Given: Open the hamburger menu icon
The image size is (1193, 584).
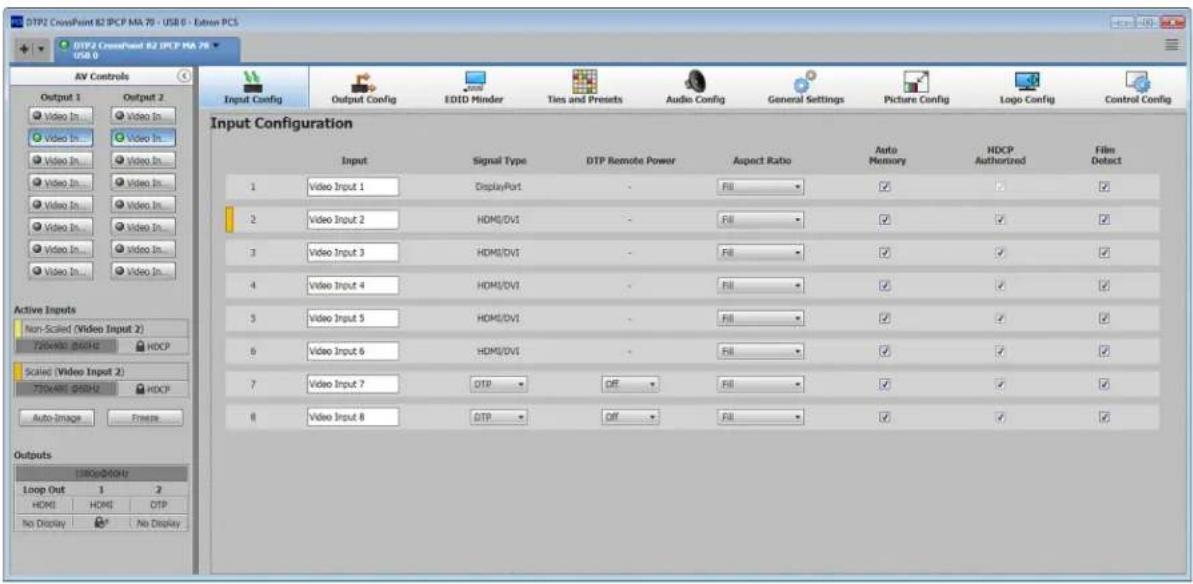Looking at the screenshot, I should click(1172, 46).
